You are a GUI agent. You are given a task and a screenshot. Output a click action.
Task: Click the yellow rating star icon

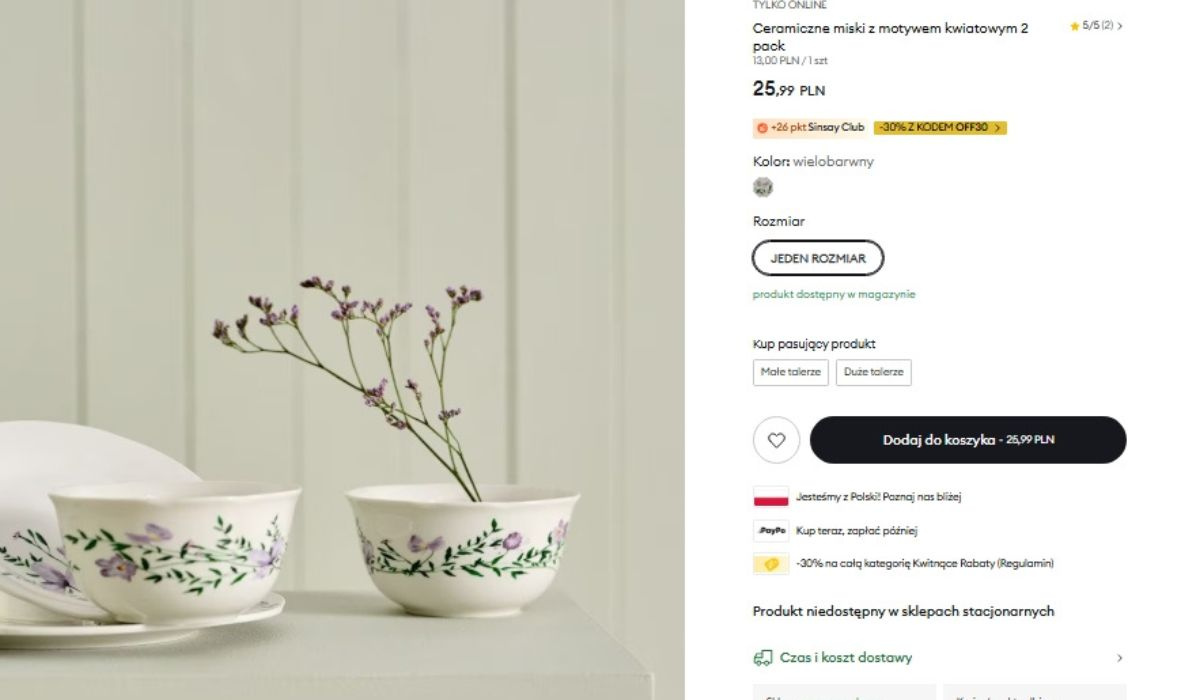point(1074,26)
